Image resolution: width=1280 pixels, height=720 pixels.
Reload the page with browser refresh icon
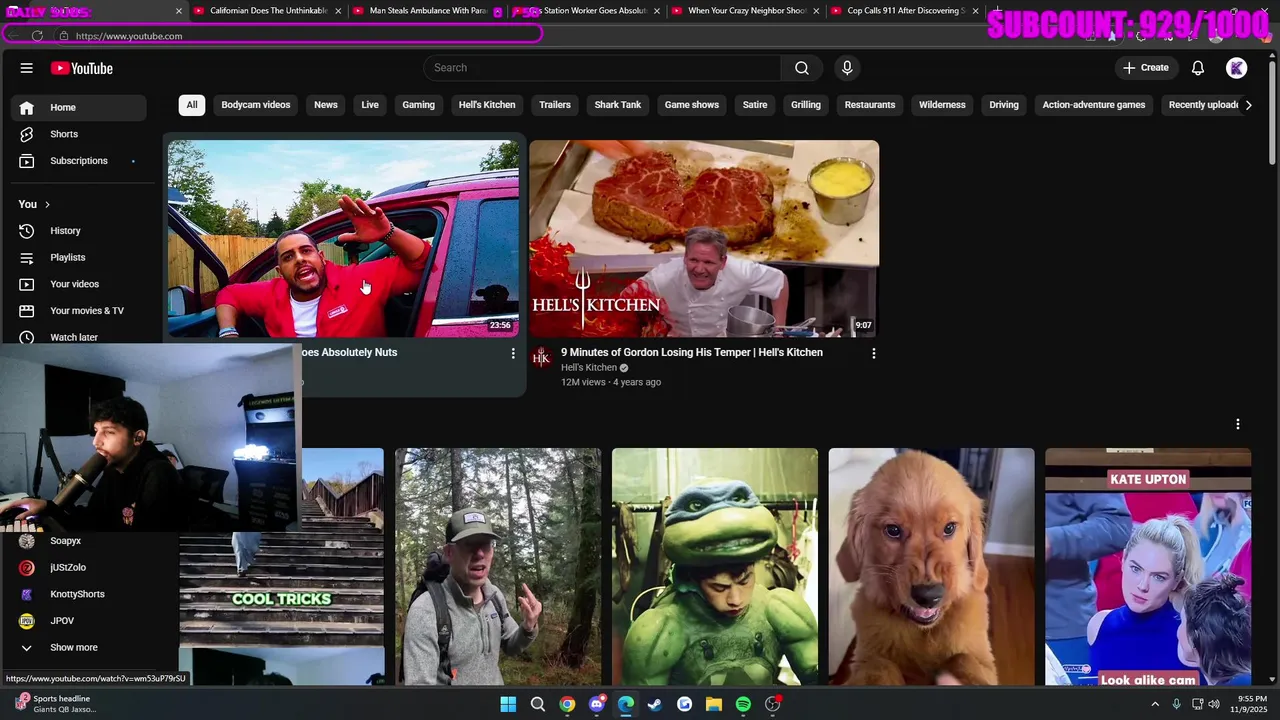[x=37, y=36]
